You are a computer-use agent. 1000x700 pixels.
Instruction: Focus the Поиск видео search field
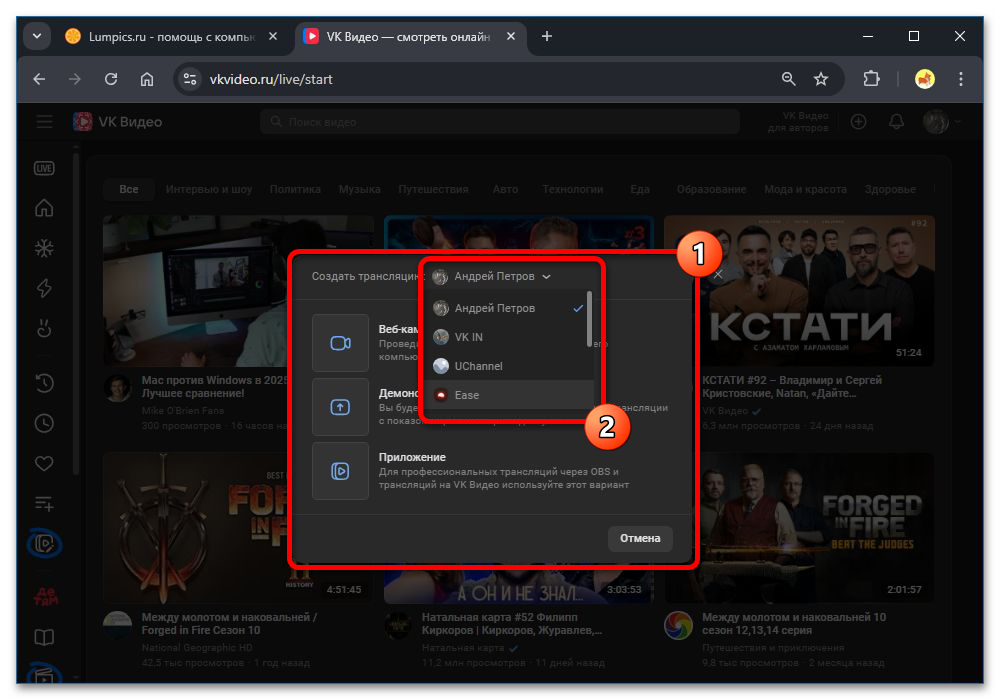(499, 121)
